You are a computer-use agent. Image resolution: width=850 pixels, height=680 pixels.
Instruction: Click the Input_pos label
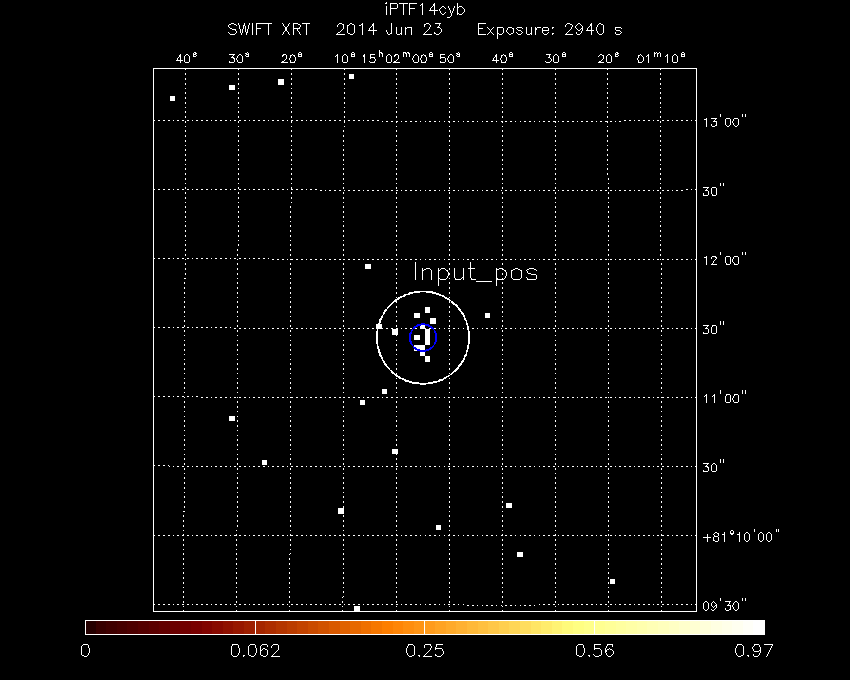(475, 273)
